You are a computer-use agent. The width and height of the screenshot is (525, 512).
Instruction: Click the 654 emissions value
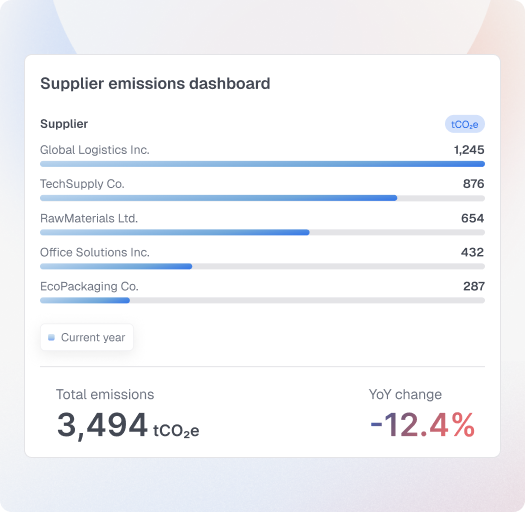(472, 218)
